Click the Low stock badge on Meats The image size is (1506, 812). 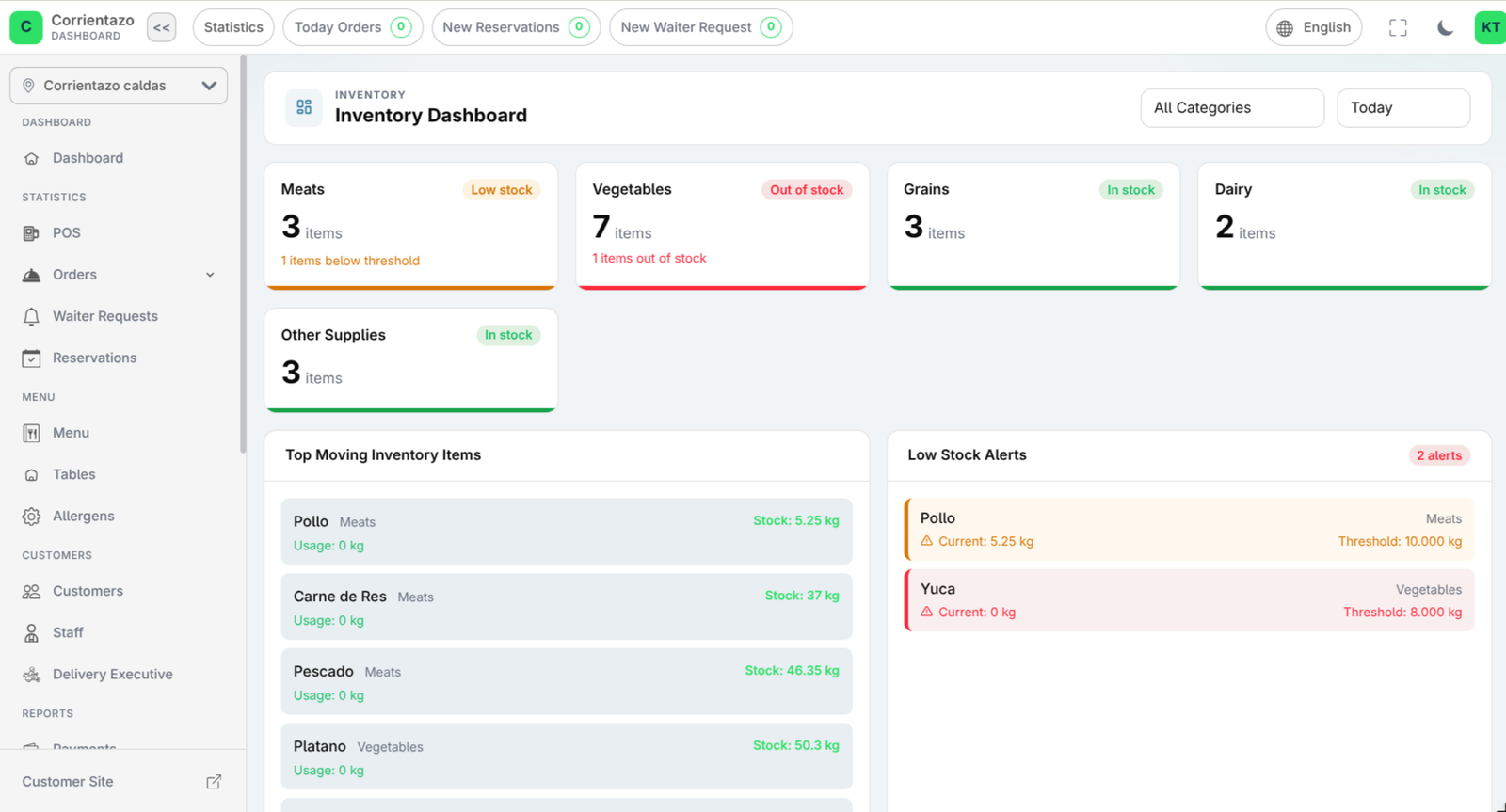click(502, 190)
